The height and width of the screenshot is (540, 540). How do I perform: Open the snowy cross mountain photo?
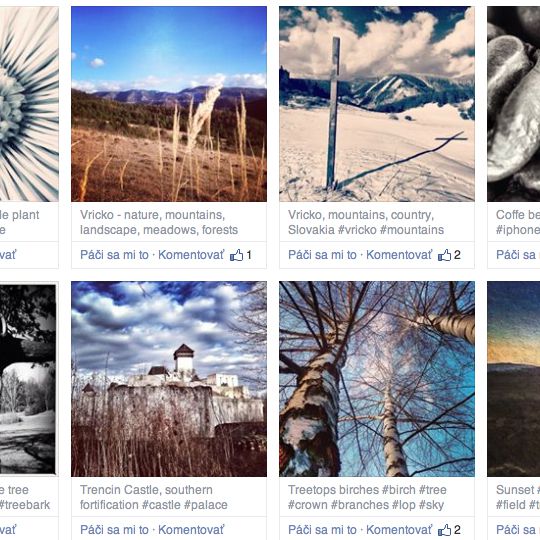[377, 104]
